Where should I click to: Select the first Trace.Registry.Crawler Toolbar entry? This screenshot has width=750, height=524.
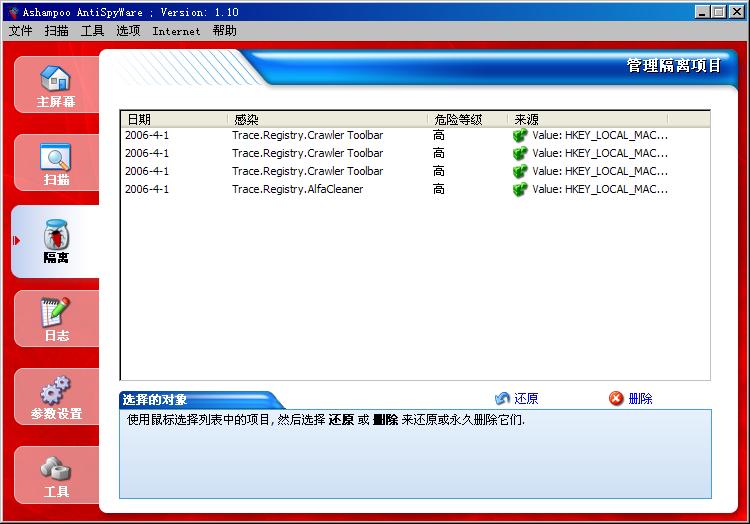308,135
